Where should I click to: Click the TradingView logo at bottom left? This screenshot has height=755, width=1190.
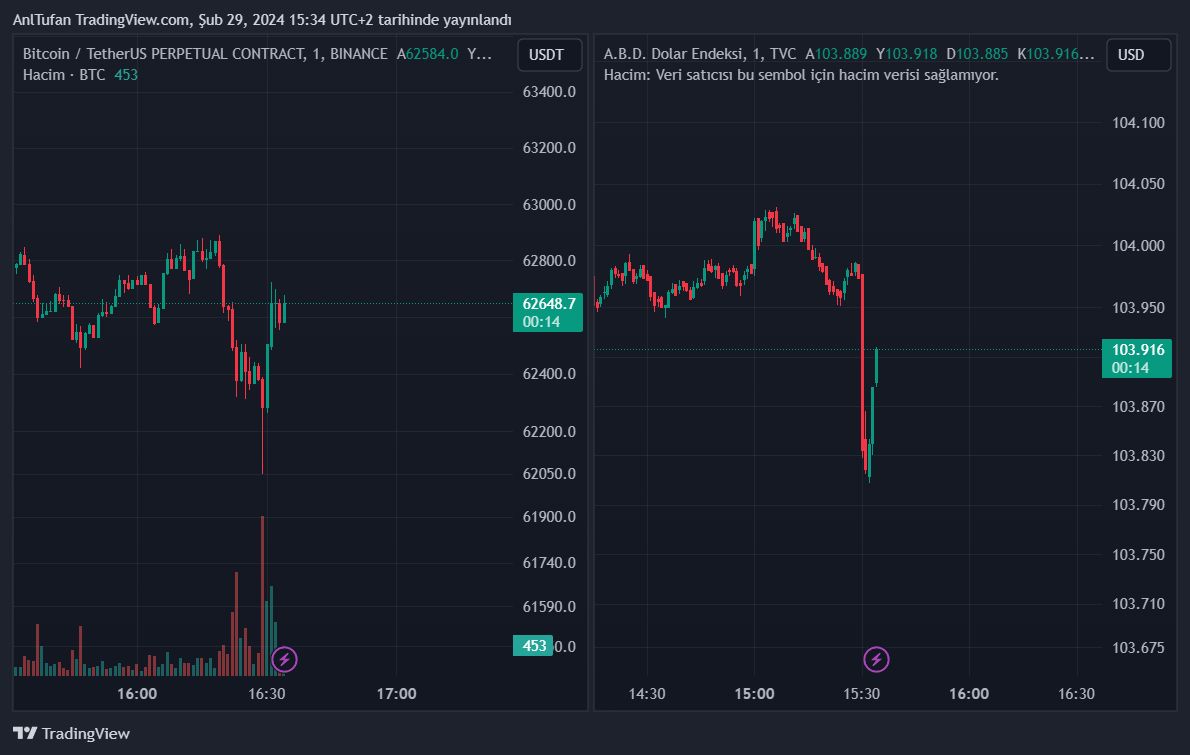[72, 733]
